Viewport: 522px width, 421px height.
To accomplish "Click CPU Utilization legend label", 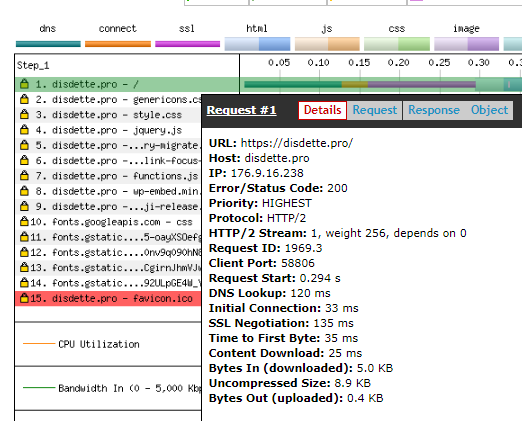I will pos(99,344).
